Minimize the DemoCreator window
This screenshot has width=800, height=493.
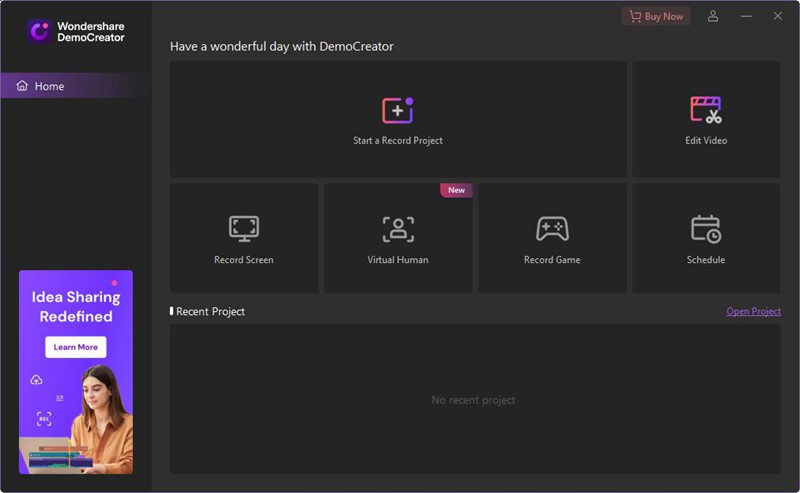[746, 16]
